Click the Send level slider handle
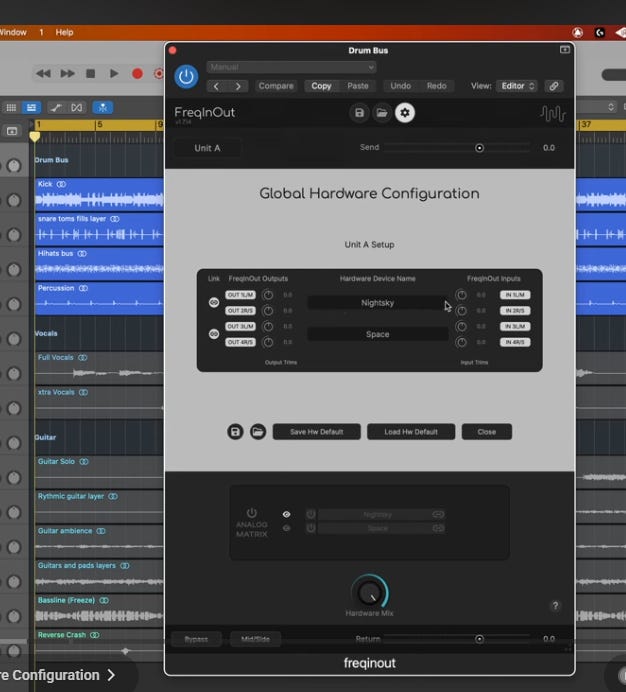 (x=479, y=148)
